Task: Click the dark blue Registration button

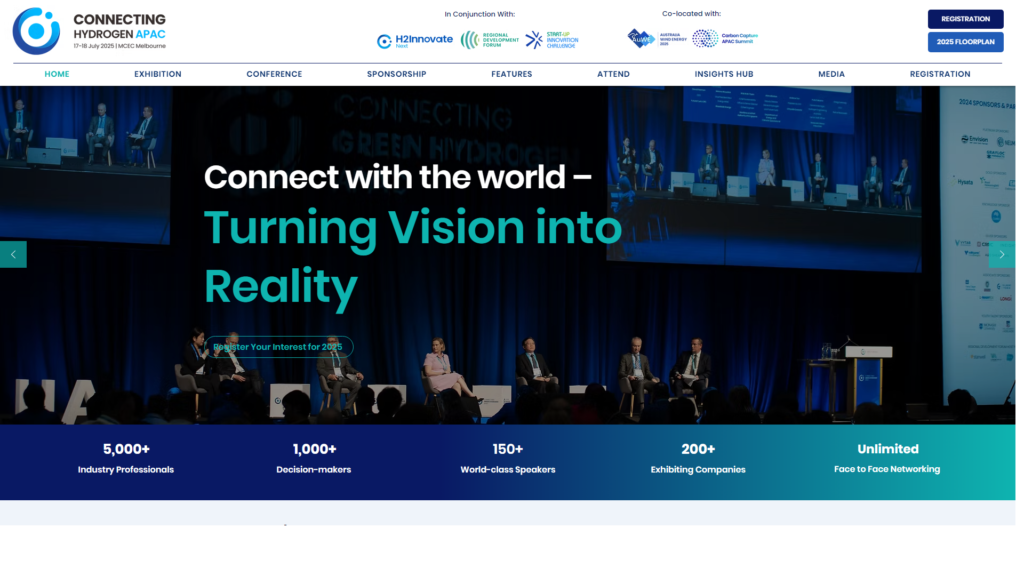Action: (x=965, y=19)
